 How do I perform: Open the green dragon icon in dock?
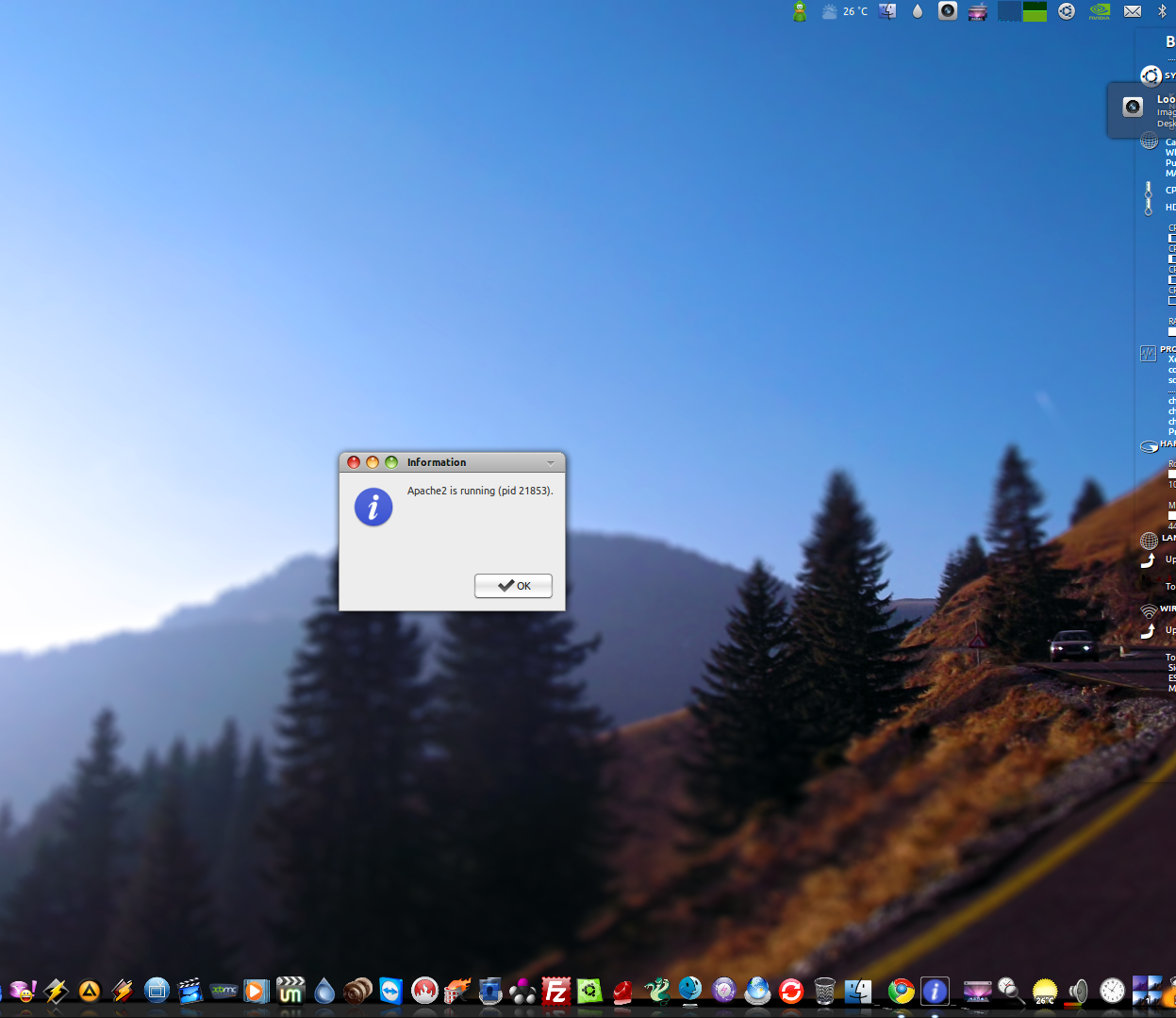tap(656, 991)
